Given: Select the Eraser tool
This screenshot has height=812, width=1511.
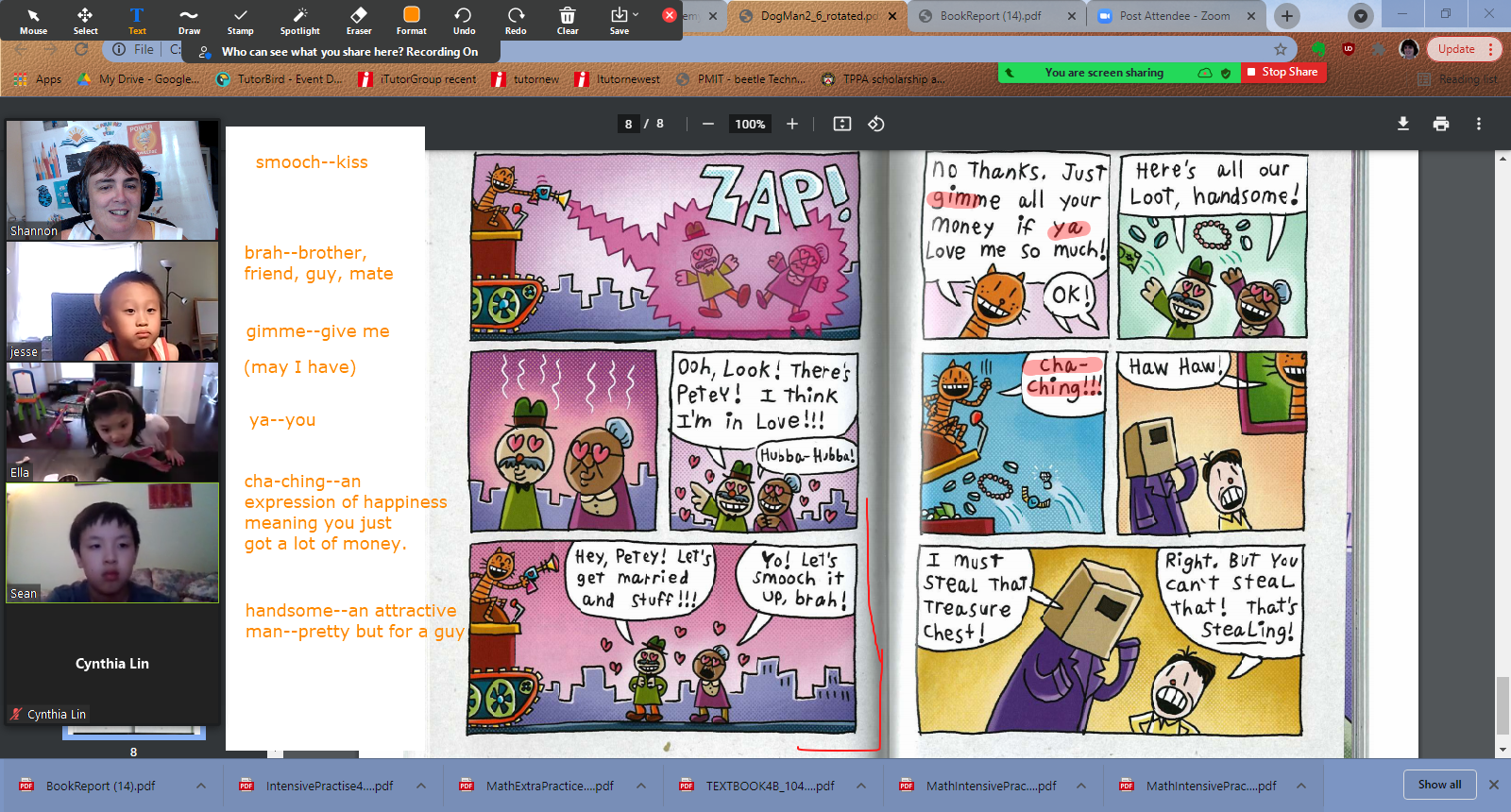Looking at the screenshot, I should (359, 21).
